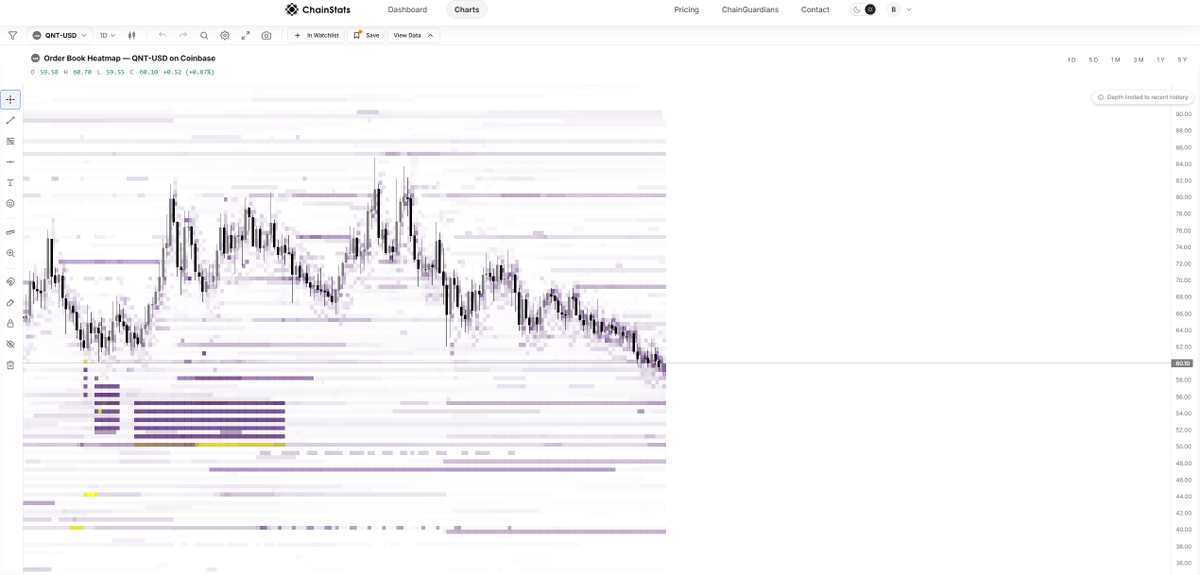Expand the View Data menu
The width and height of the screenshot is (1200, 575).
click(x=413, y=35)
